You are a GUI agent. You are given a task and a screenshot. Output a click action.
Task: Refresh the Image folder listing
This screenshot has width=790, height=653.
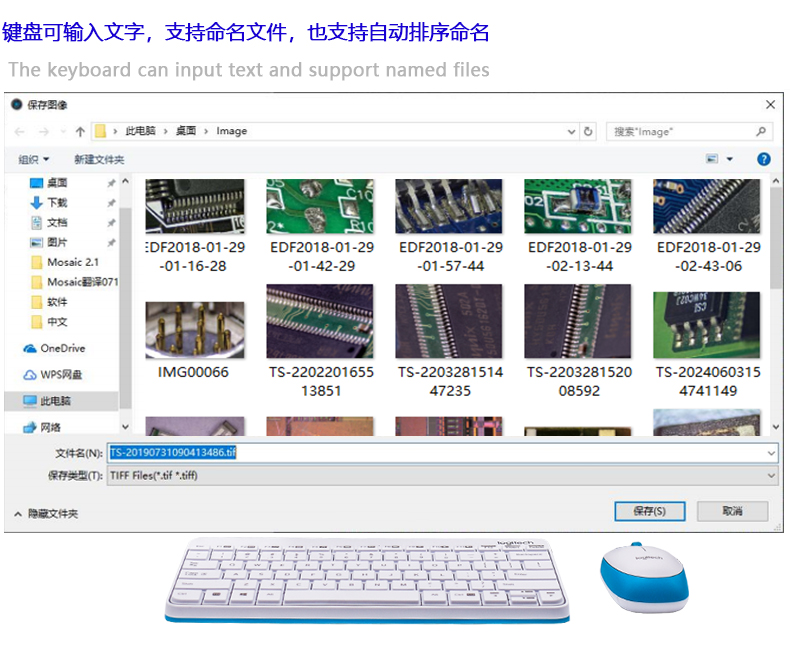coord(589,131)
